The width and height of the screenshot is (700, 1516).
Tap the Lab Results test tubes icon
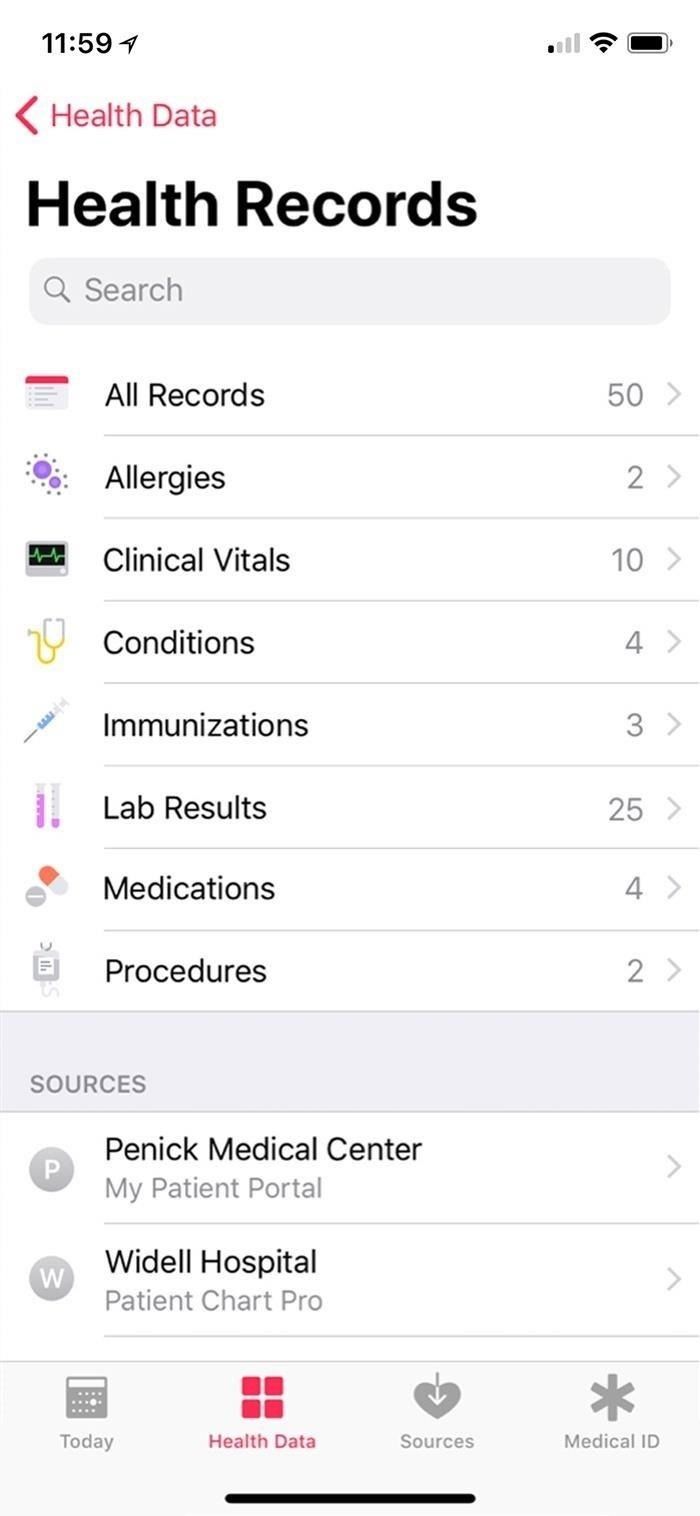click(47, 806)
